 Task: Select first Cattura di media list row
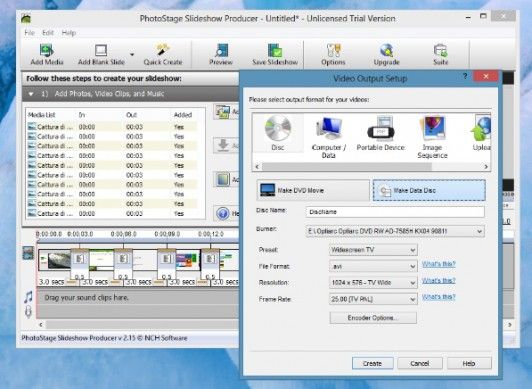click(112, 127)
